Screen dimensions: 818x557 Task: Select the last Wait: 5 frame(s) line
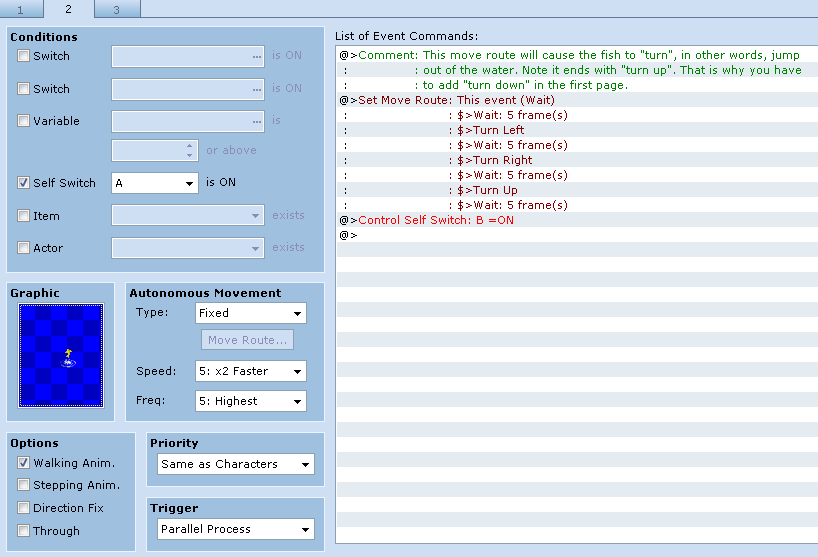point(577,205)
